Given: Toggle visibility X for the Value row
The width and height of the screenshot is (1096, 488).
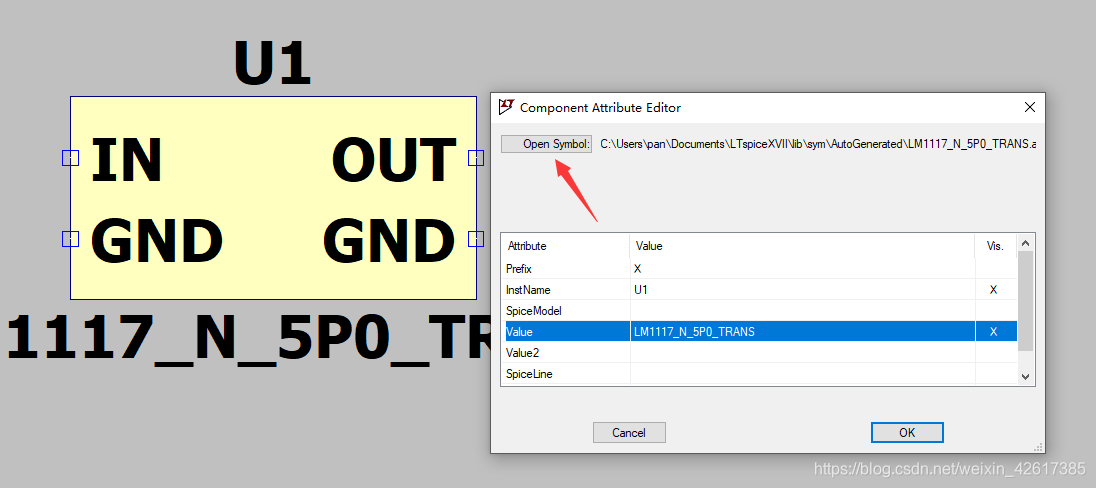Looking at the screenshot, I should 993,331.
